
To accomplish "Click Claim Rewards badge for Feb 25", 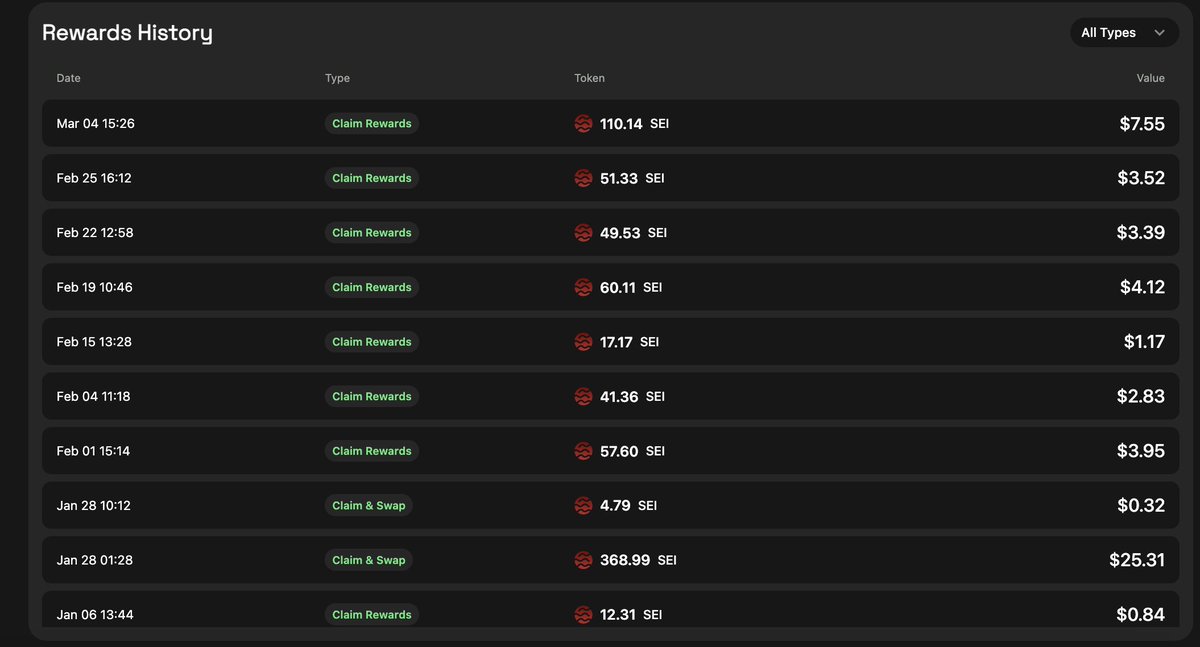I will (x=372, y=178).
